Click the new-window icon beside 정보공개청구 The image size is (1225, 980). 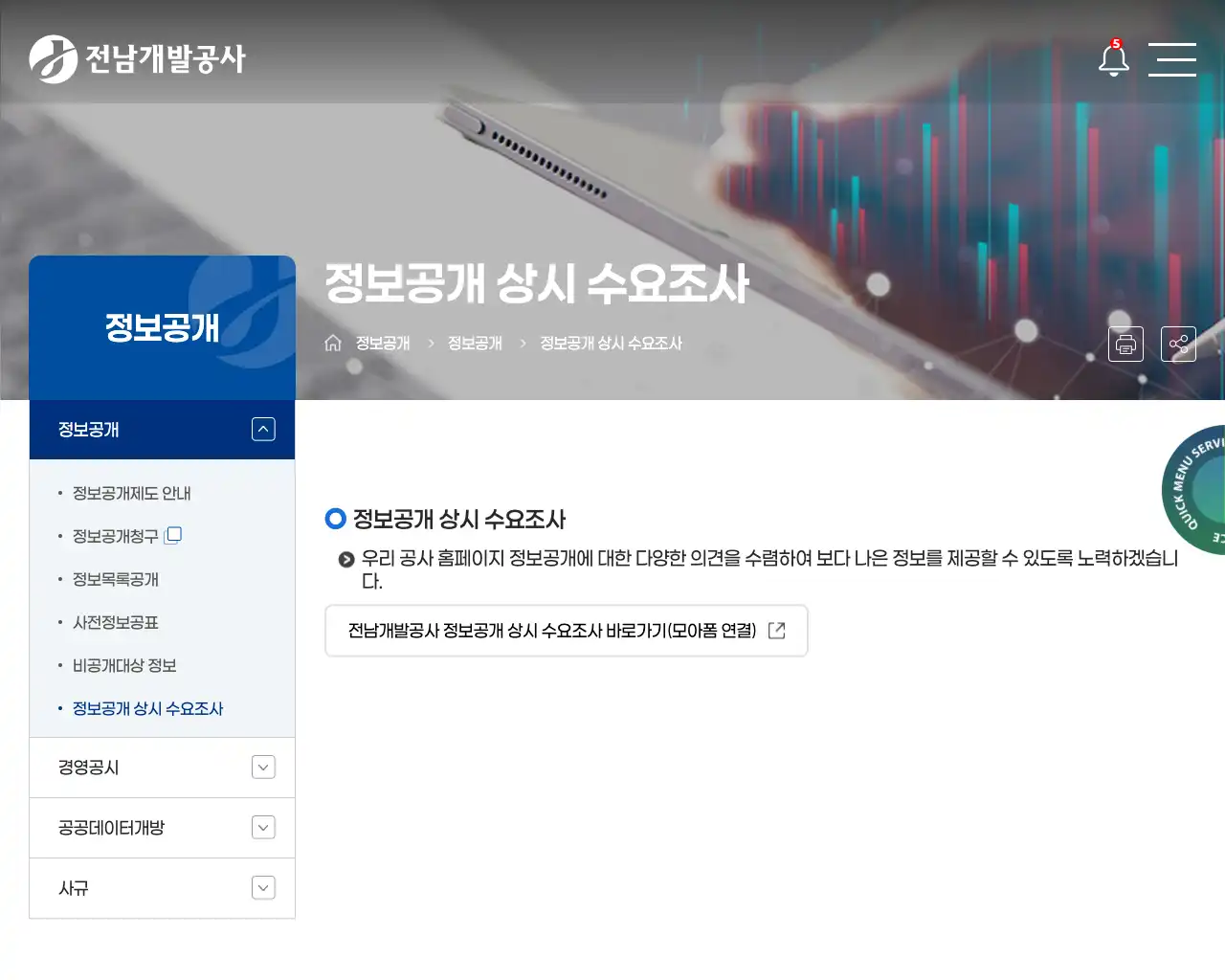pyautogui.click(x=173, y=535)
